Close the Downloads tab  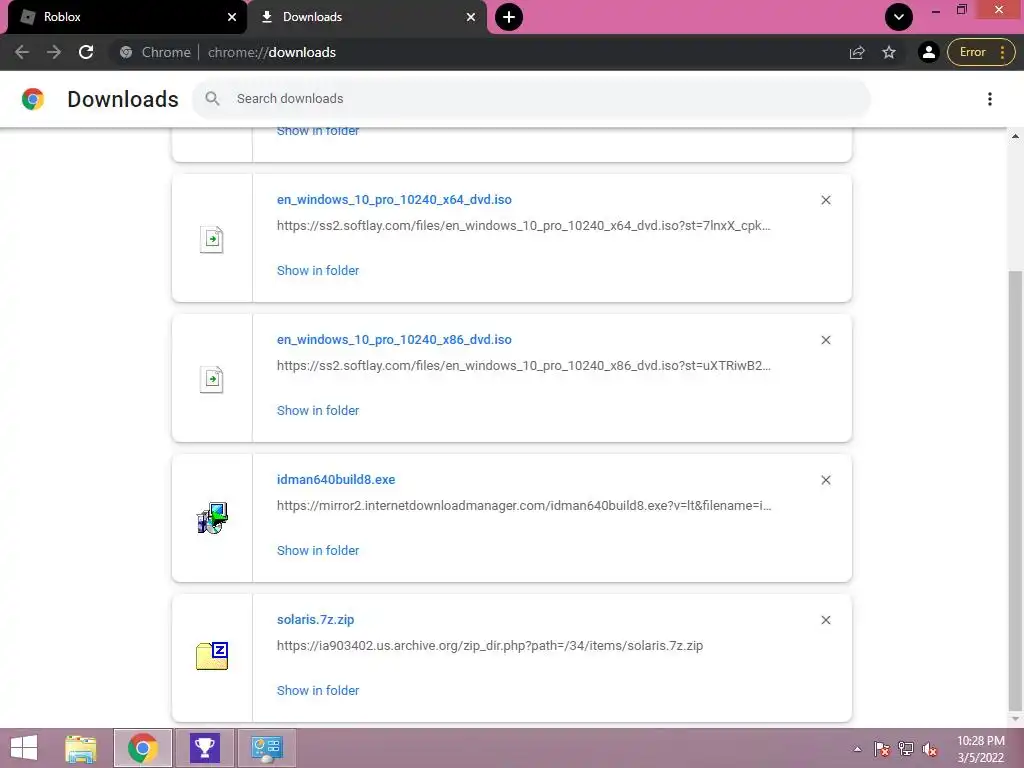(x=471, y=17)
